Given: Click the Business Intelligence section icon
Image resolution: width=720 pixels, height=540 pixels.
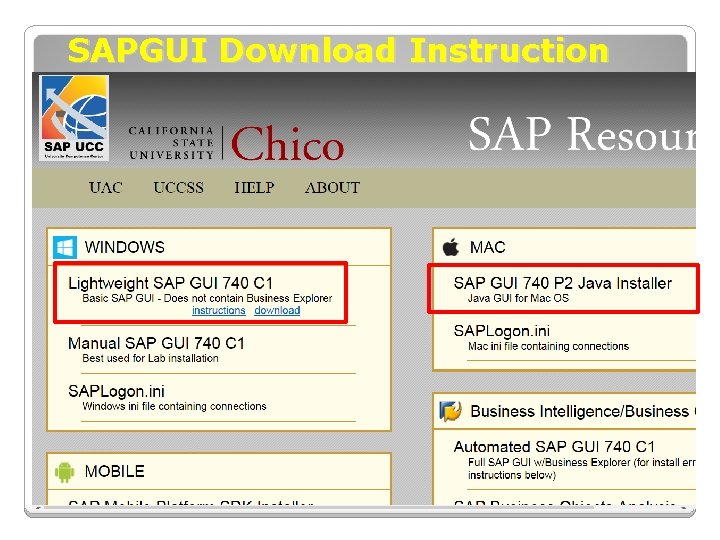Looking at the screenshot, I should click(450, 411).
